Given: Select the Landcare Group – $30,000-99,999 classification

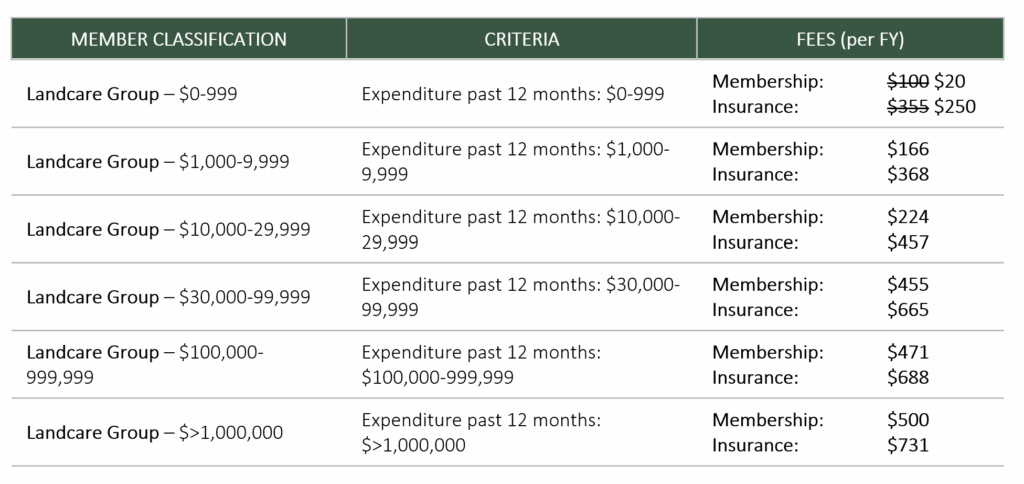Looking at the screenshot, I should (168, 297).
